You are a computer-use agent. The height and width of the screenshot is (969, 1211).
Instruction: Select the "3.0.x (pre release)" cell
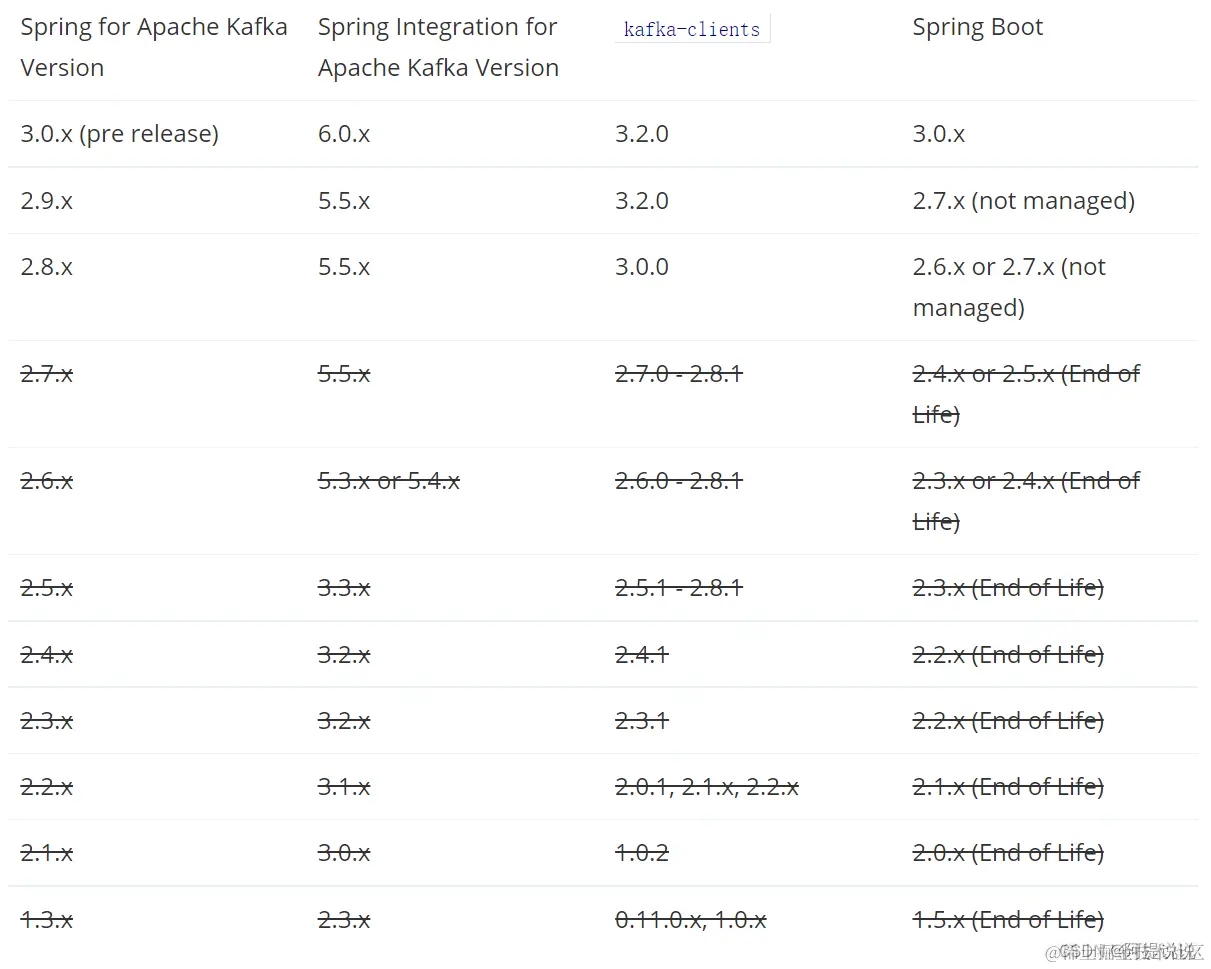pos(119,133)
